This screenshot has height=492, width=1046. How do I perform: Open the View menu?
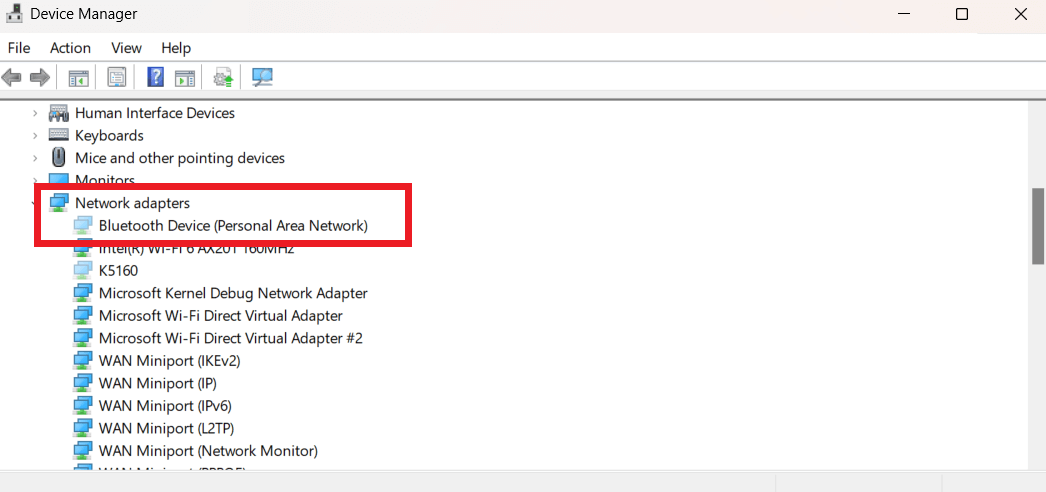(126, 48)
